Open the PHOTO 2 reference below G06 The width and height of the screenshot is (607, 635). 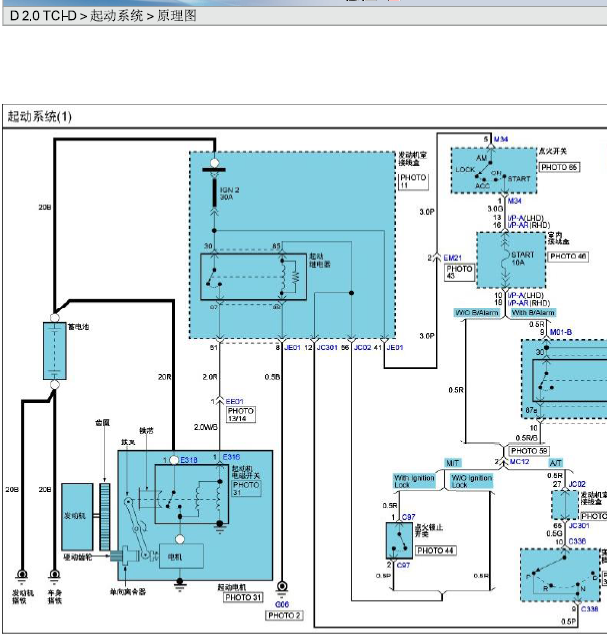[284, 615]
